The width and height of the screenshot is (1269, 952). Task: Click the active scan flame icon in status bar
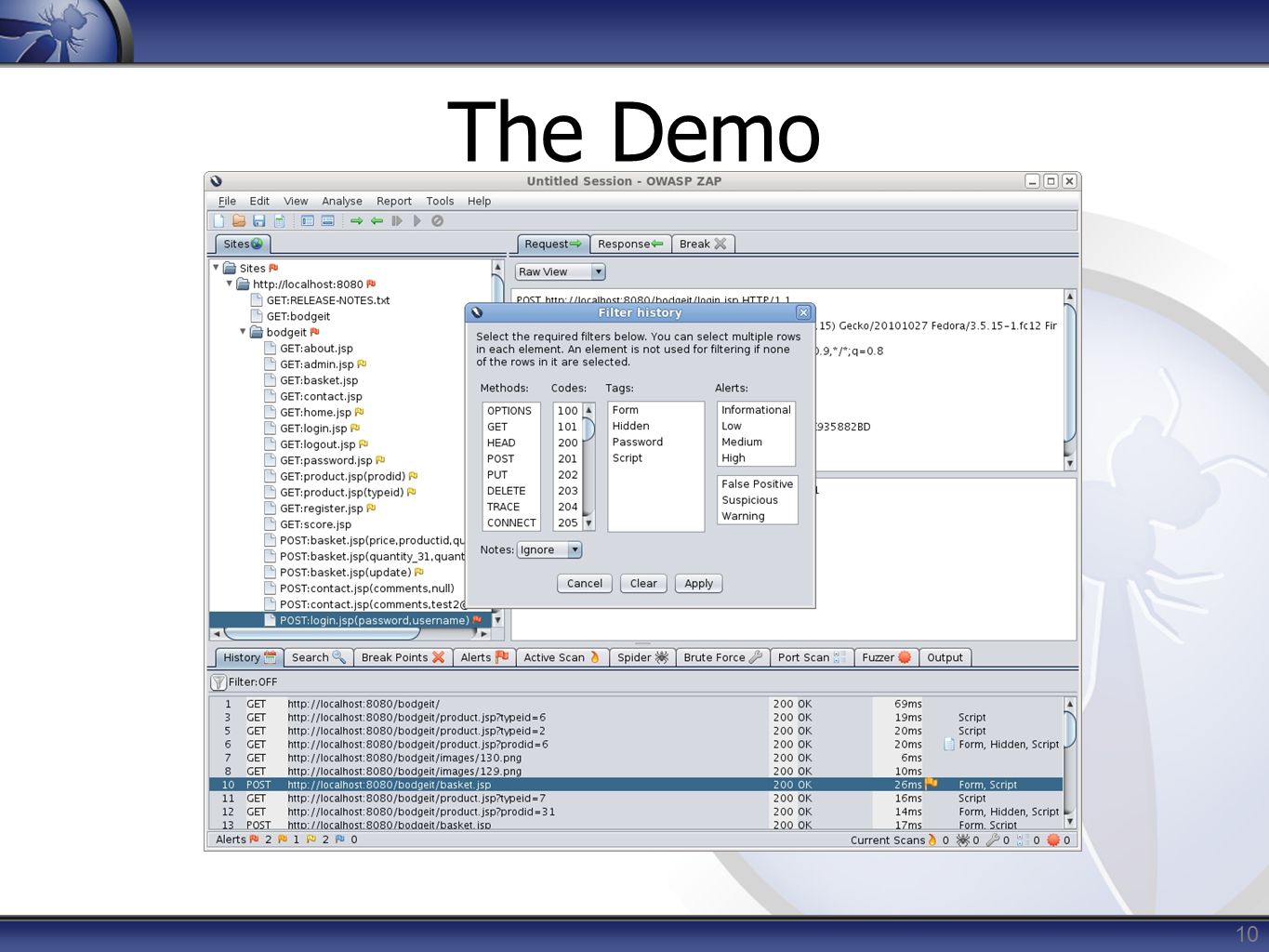932,840
